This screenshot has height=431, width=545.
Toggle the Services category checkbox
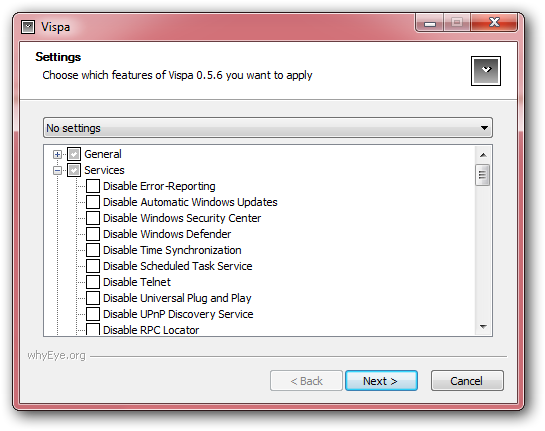(74, 170)
